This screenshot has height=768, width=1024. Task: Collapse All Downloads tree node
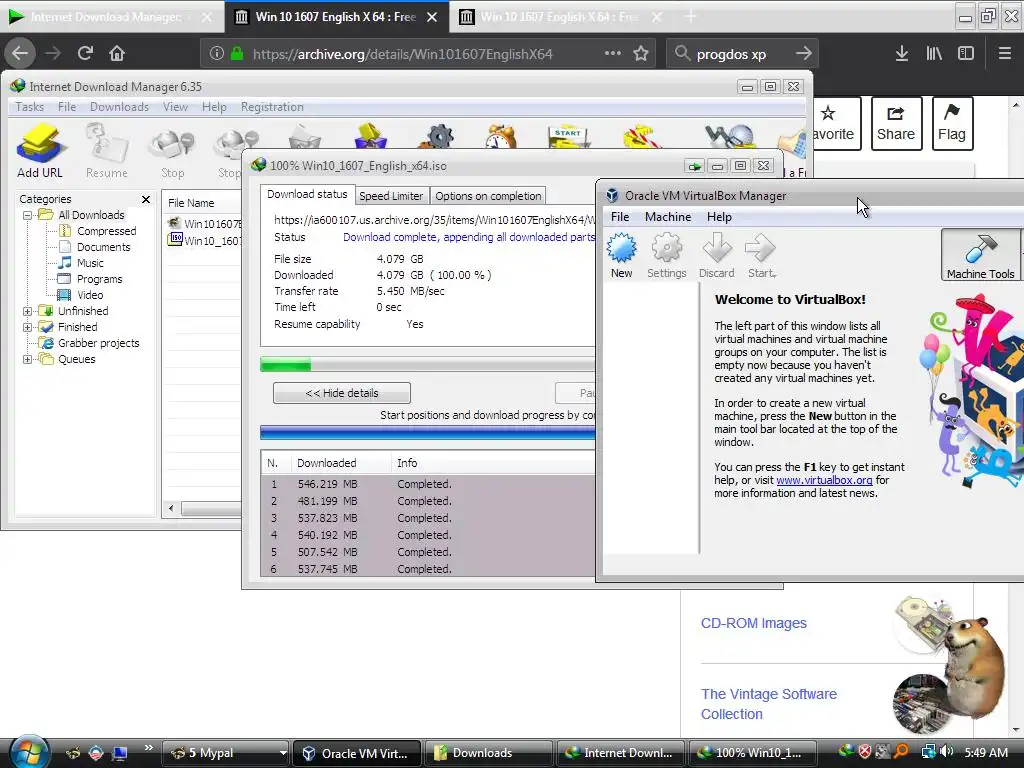pyautogui.click(x=27, y=215)
